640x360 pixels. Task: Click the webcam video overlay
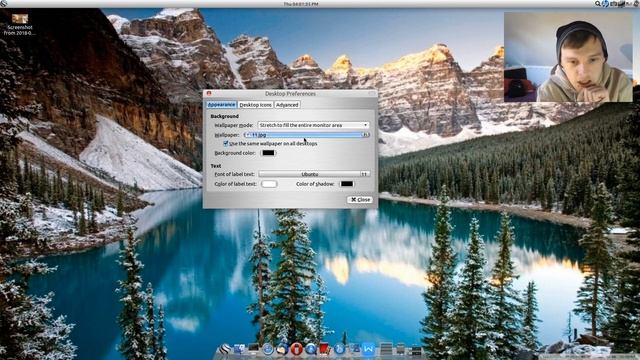(x=568, y=57)
